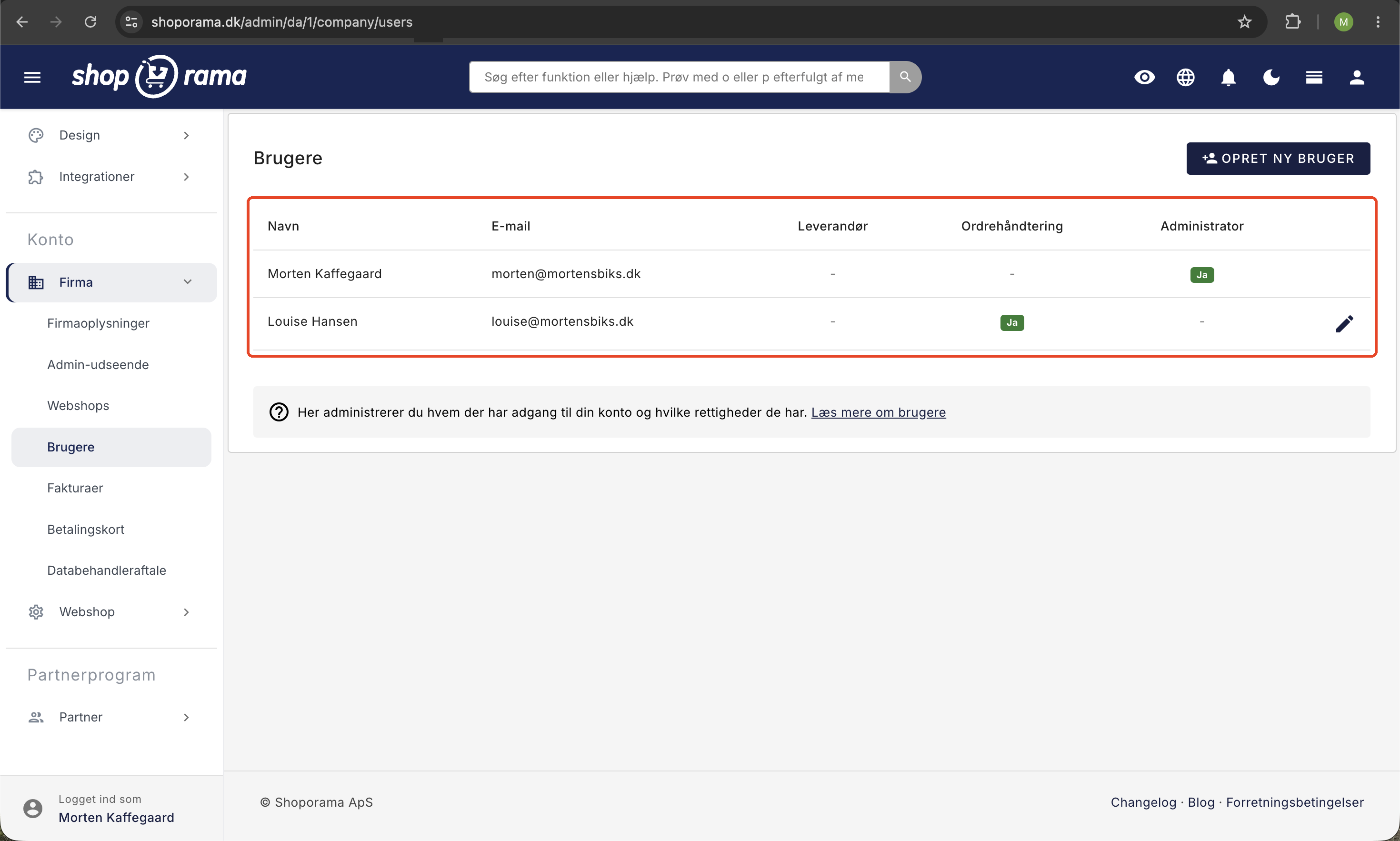Expand the Partner chevron

[x=186, y=718]
